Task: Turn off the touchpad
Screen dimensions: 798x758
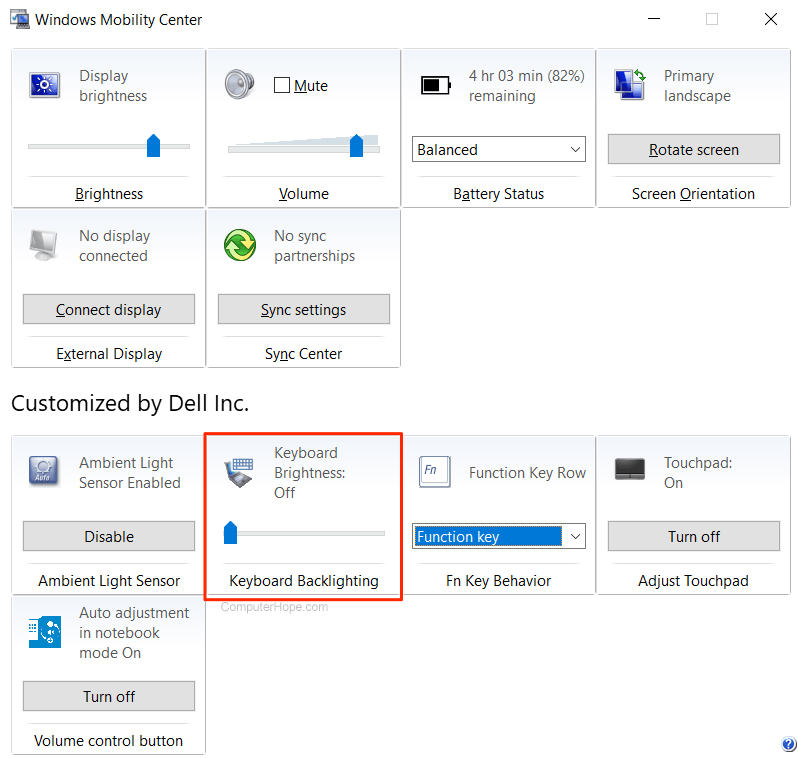Action: (693, 536)
